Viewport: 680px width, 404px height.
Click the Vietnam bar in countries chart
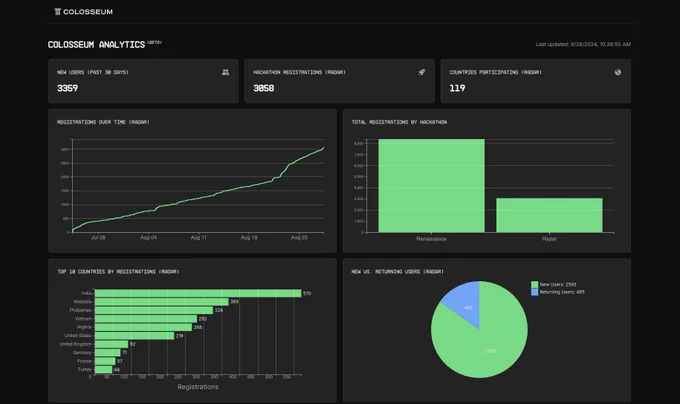(x=146, y=319)
